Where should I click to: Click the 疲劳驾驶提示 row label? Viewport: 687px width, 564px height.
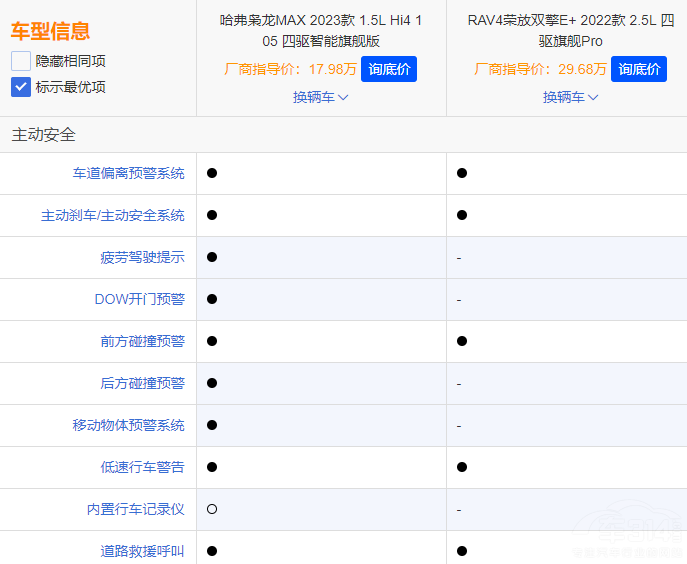click(x=142, y=257)
